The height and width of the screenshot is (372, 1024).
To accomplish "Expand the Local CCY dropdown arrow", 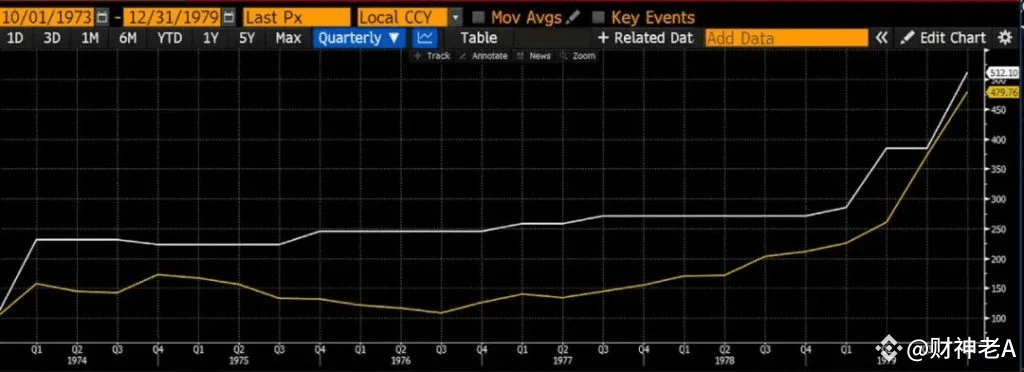I will [456, 17].
